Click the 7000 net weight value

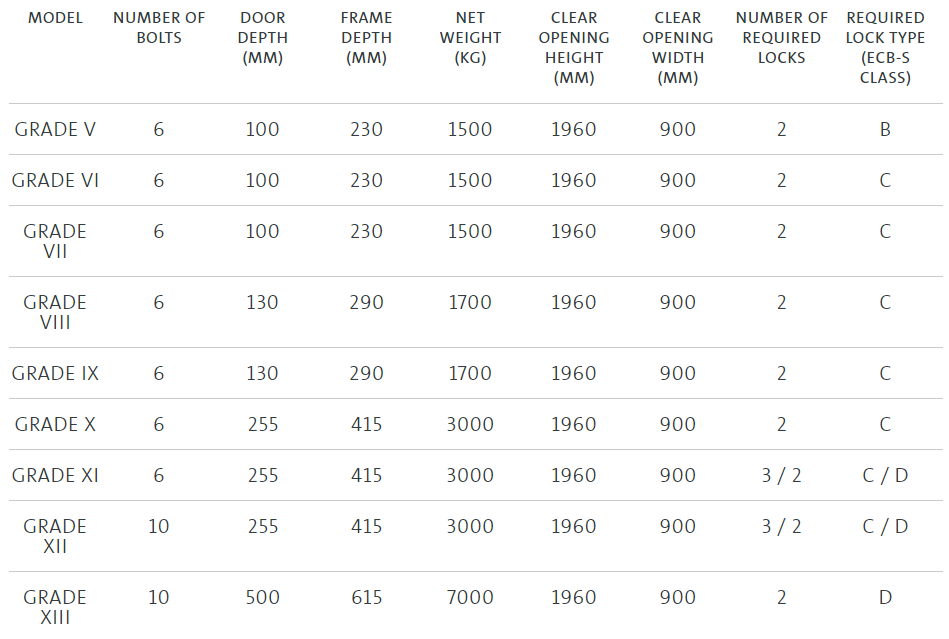[x=470, y=597]
